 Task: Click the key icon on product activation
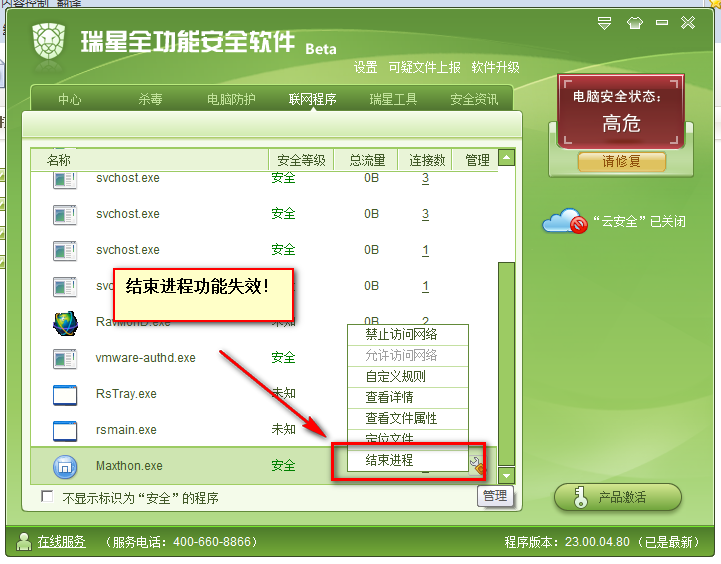[580, 497]
